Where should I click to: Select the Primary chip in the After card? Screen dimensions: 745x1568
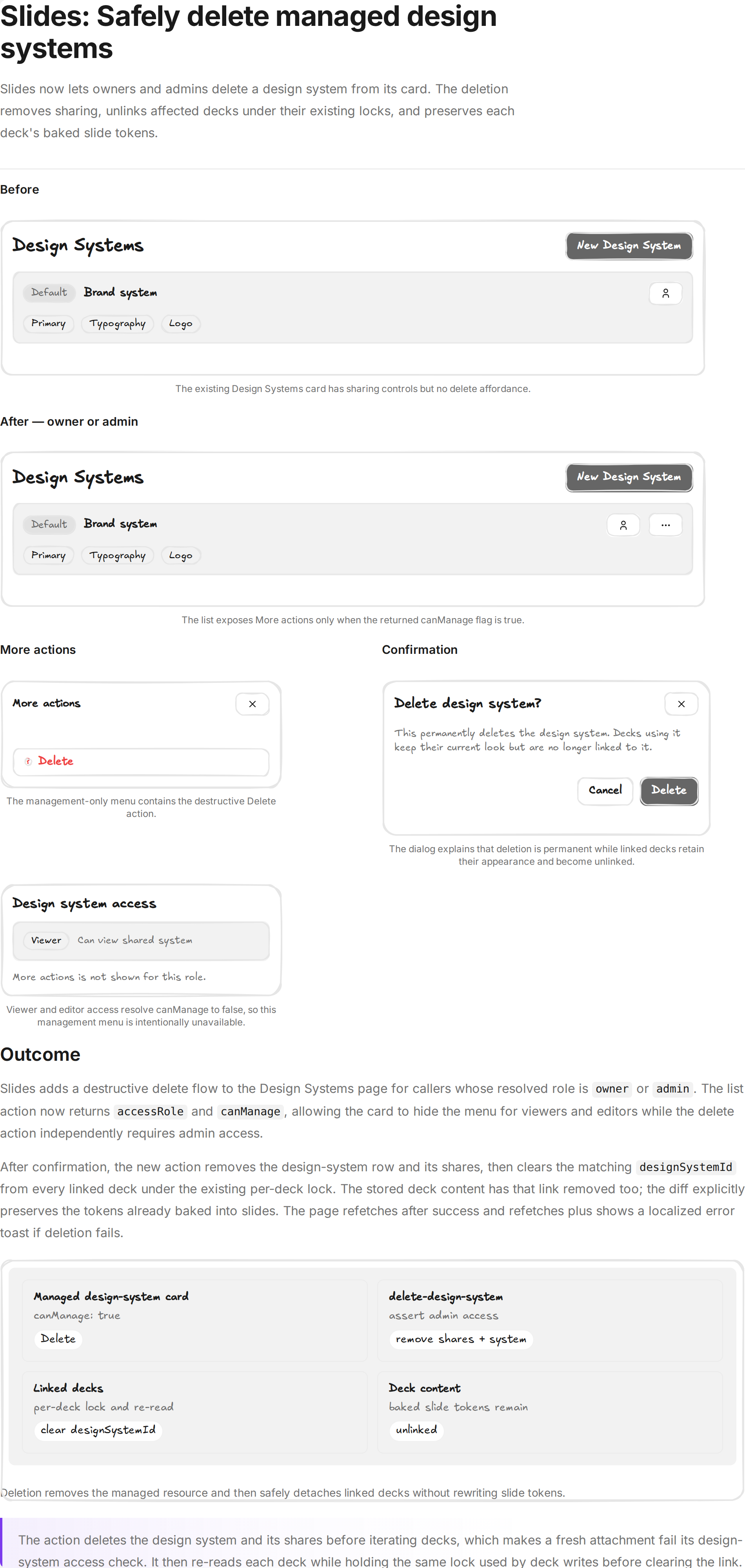(48, 555)
